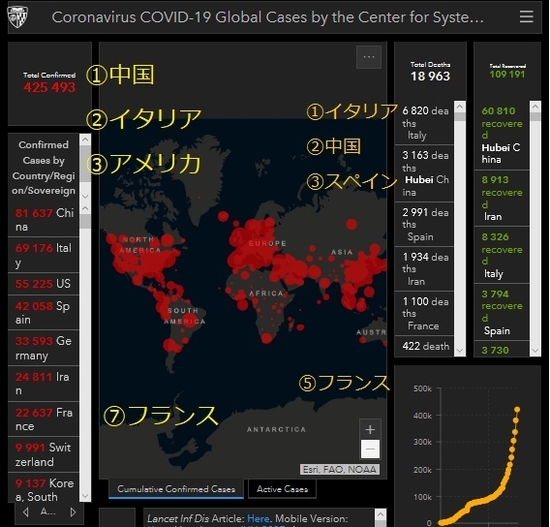Screen dimensions: 550x527
Task: Select 3 163 deaths Hubei China entry
Action: (424, 173)
